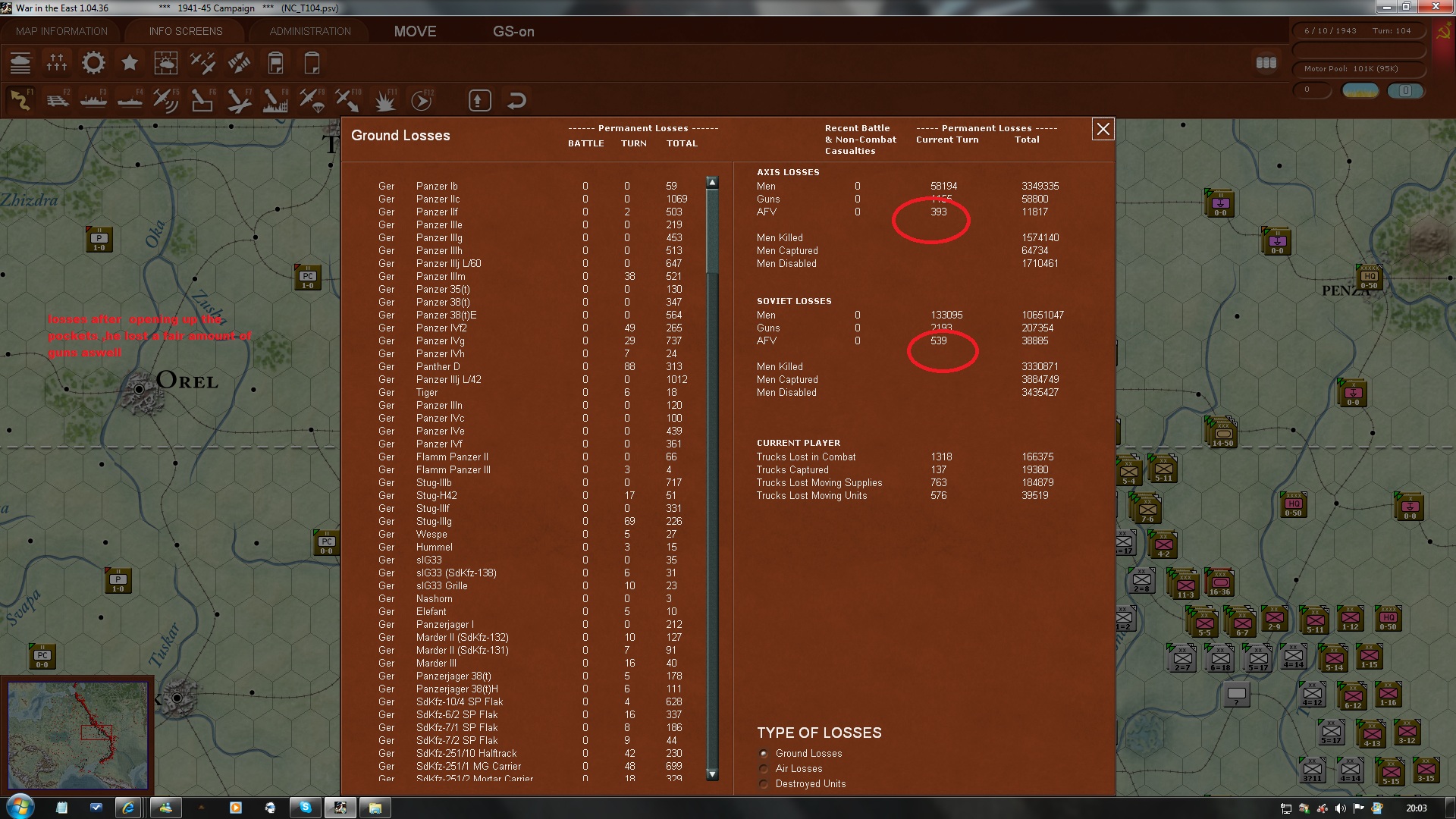Click the star victory screen icon
1456x819 pixels.
click(x=130, y=63)
